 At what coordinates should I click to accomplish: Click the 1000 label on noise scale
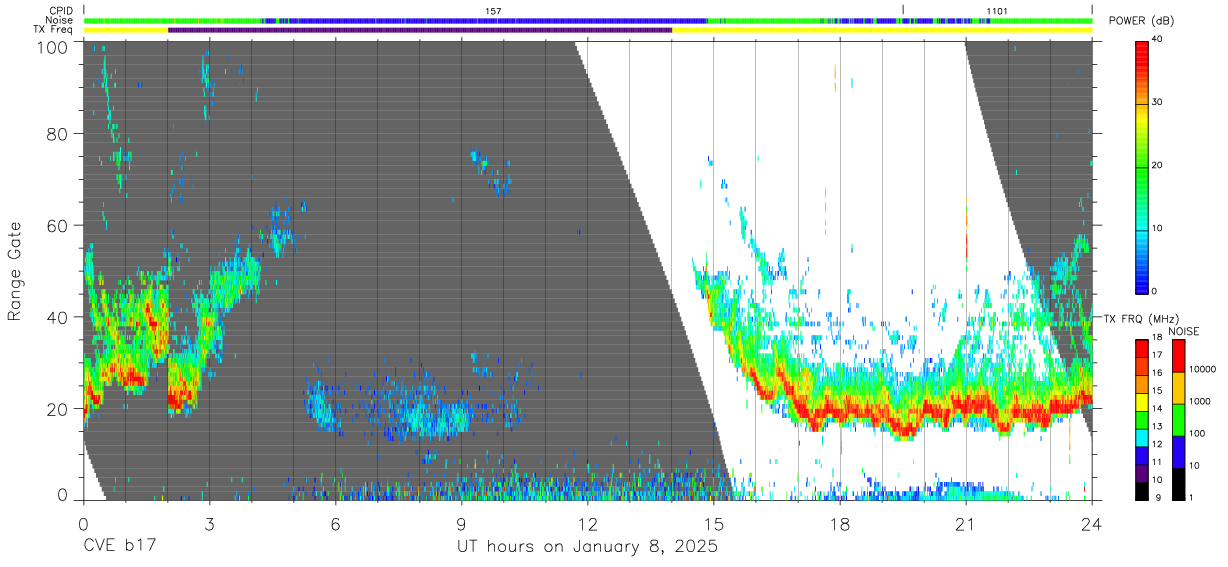[x=1200, y=402]
